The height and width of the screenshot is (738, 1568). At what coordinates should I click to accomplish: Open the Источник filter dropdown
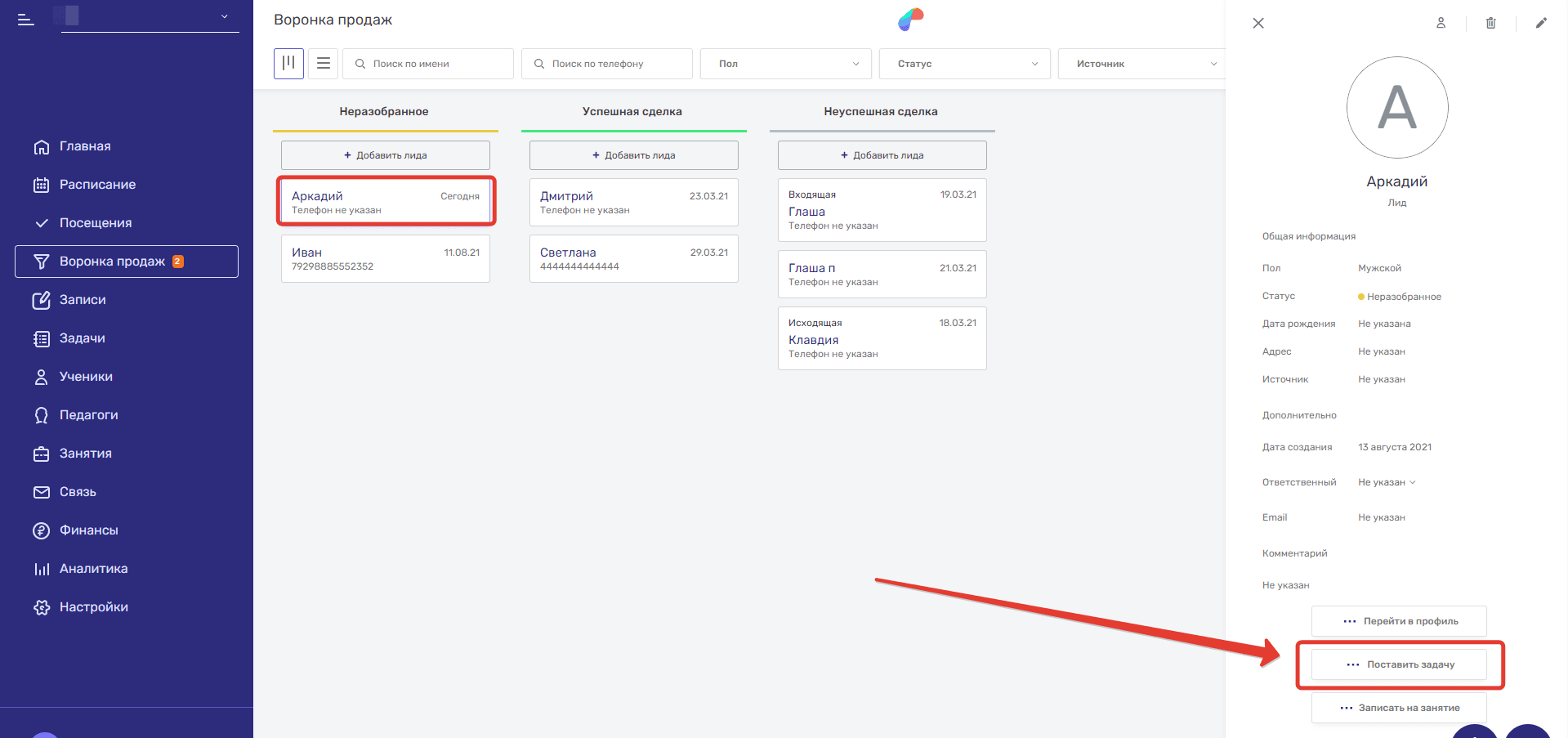pos(1141,64)
